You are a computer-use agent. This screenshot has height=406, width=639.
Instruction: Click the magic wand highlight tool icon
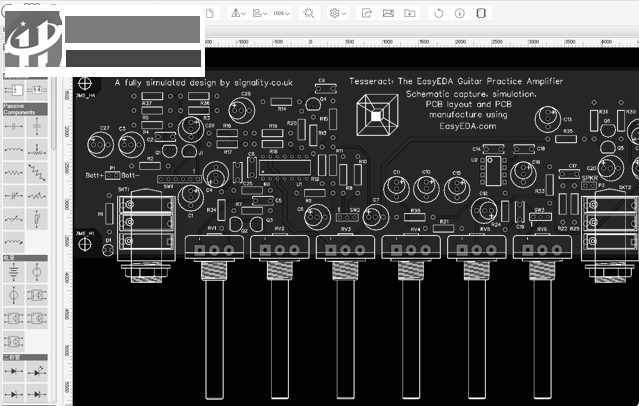(309, 13)
